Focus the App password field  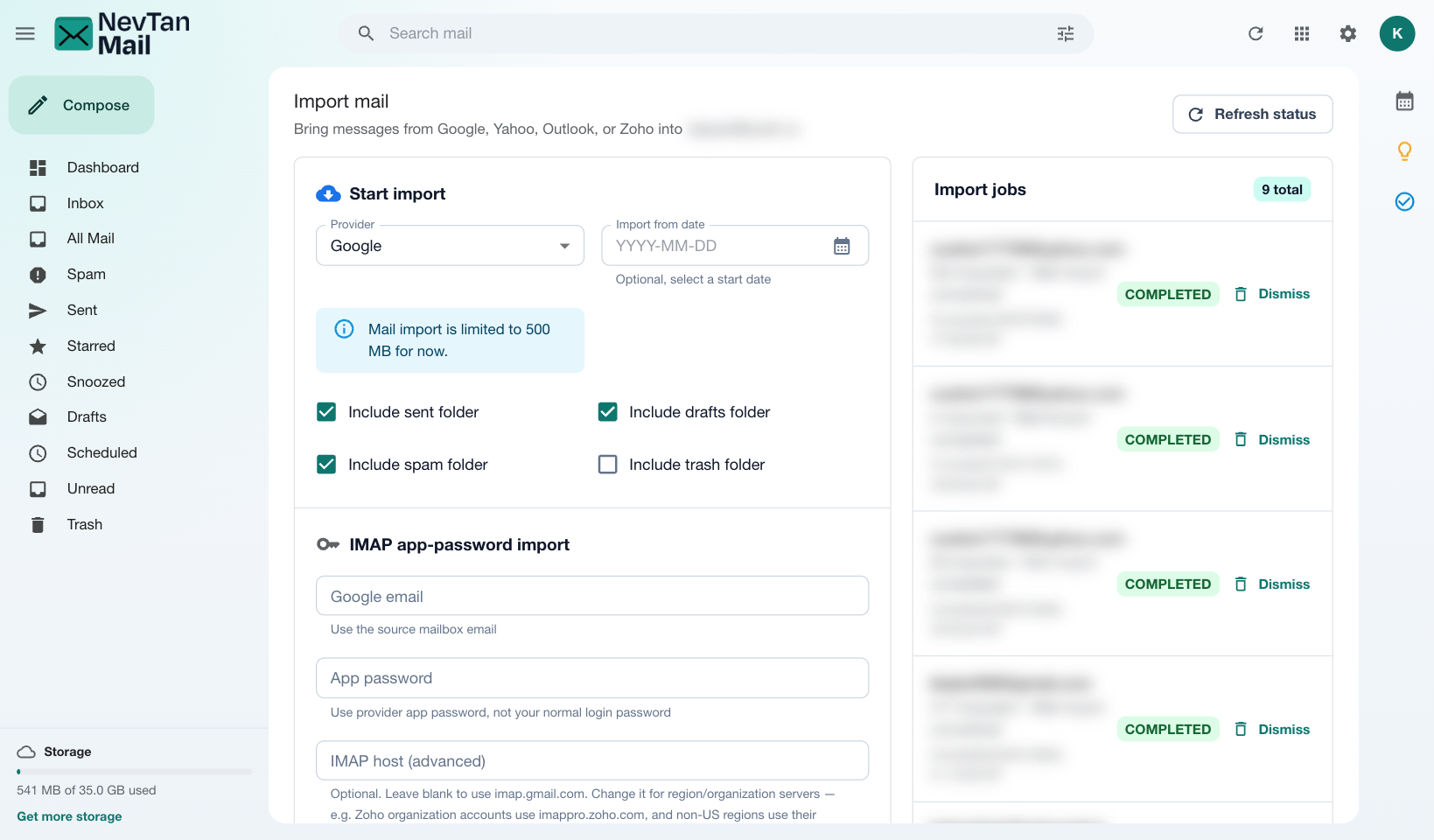click(x=592, y=678)
